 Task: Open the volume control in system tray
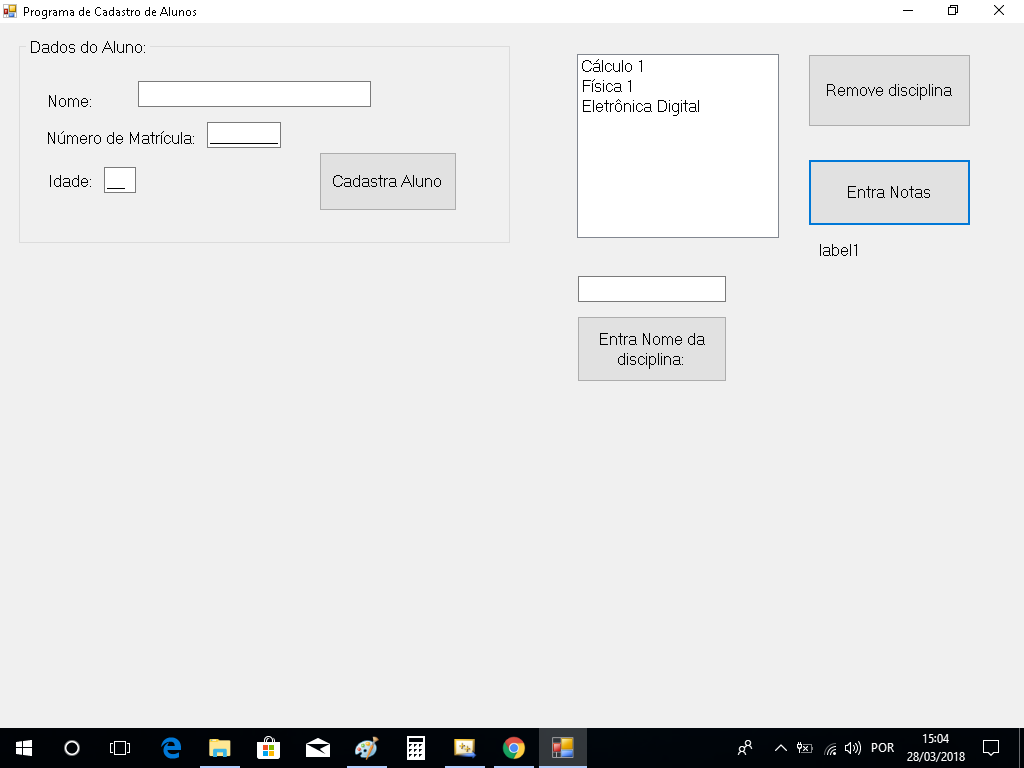(853, 748)
